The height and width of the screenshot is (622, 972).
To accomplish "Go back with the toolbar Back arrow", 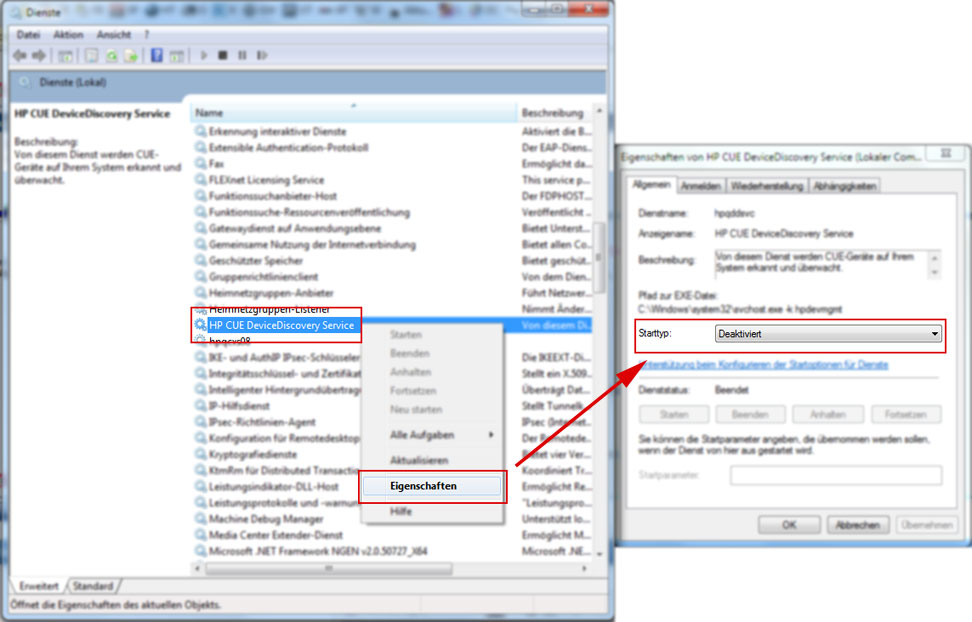I will tap(20, 56).
